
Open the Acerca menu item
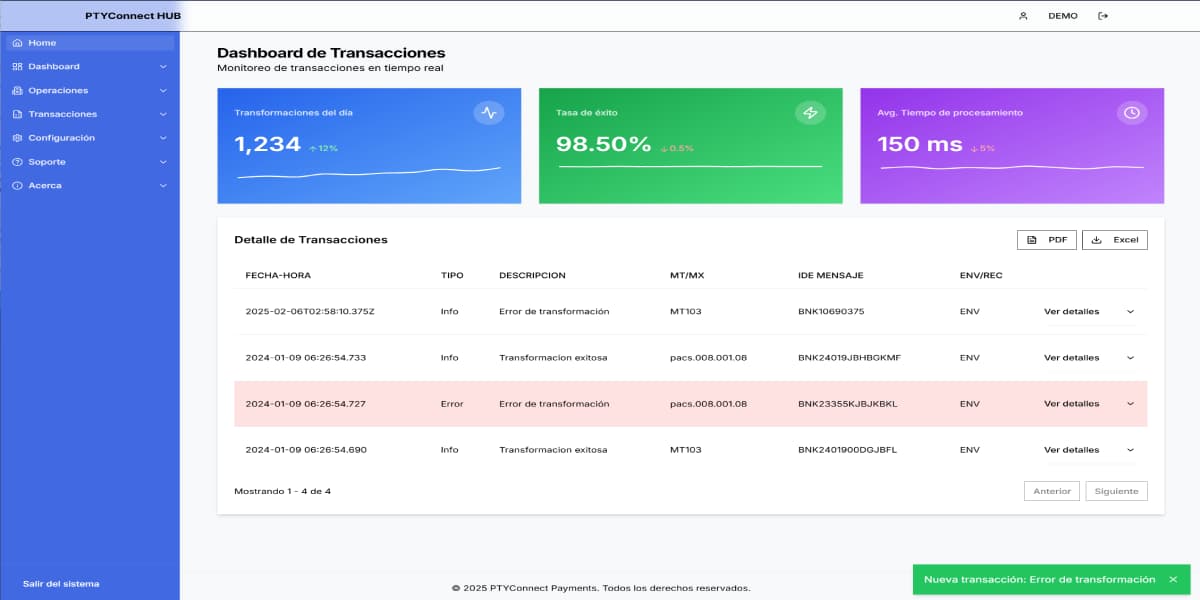tap(90, 186)
